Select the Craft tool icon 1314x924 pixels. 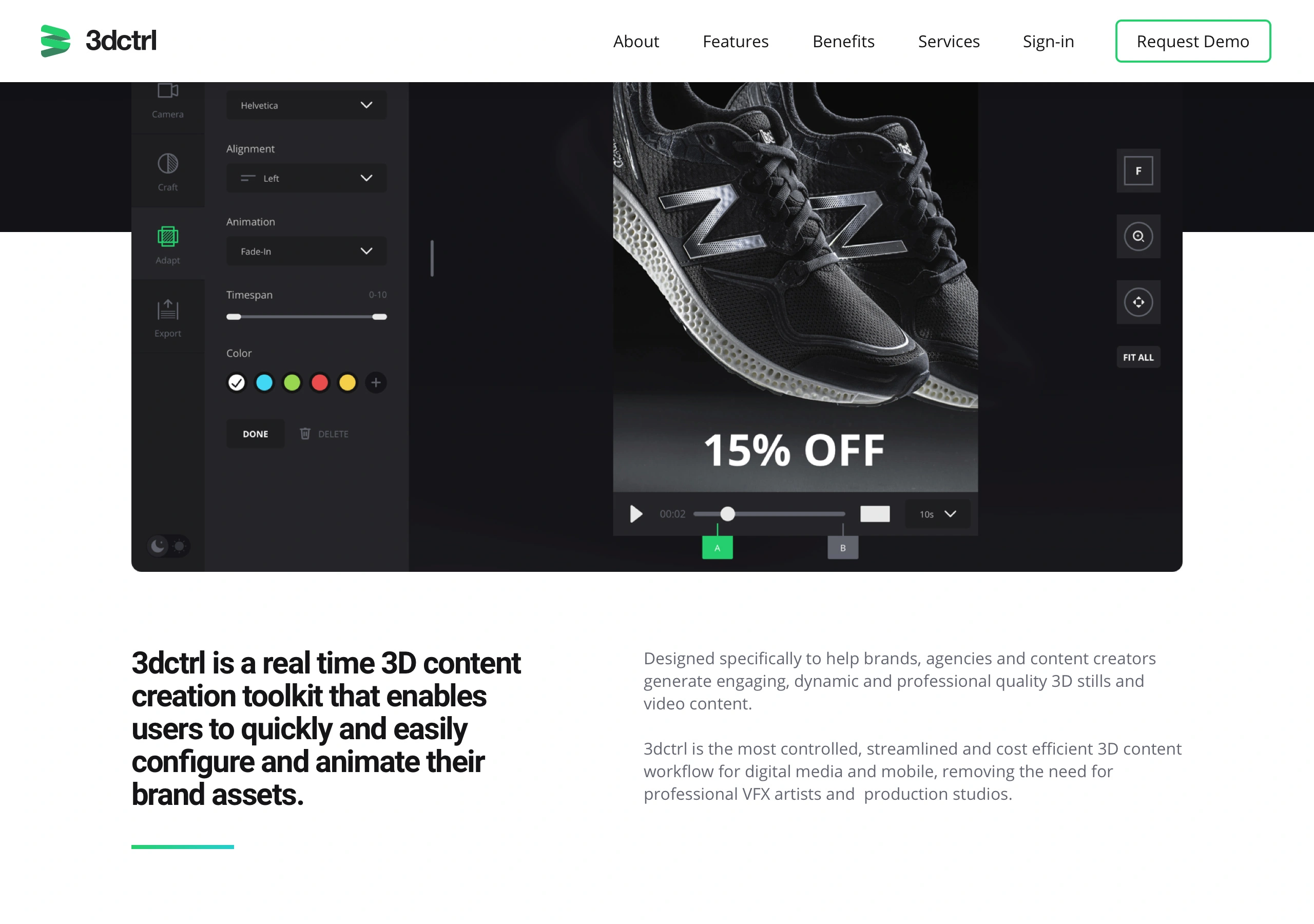coord(168,164)
